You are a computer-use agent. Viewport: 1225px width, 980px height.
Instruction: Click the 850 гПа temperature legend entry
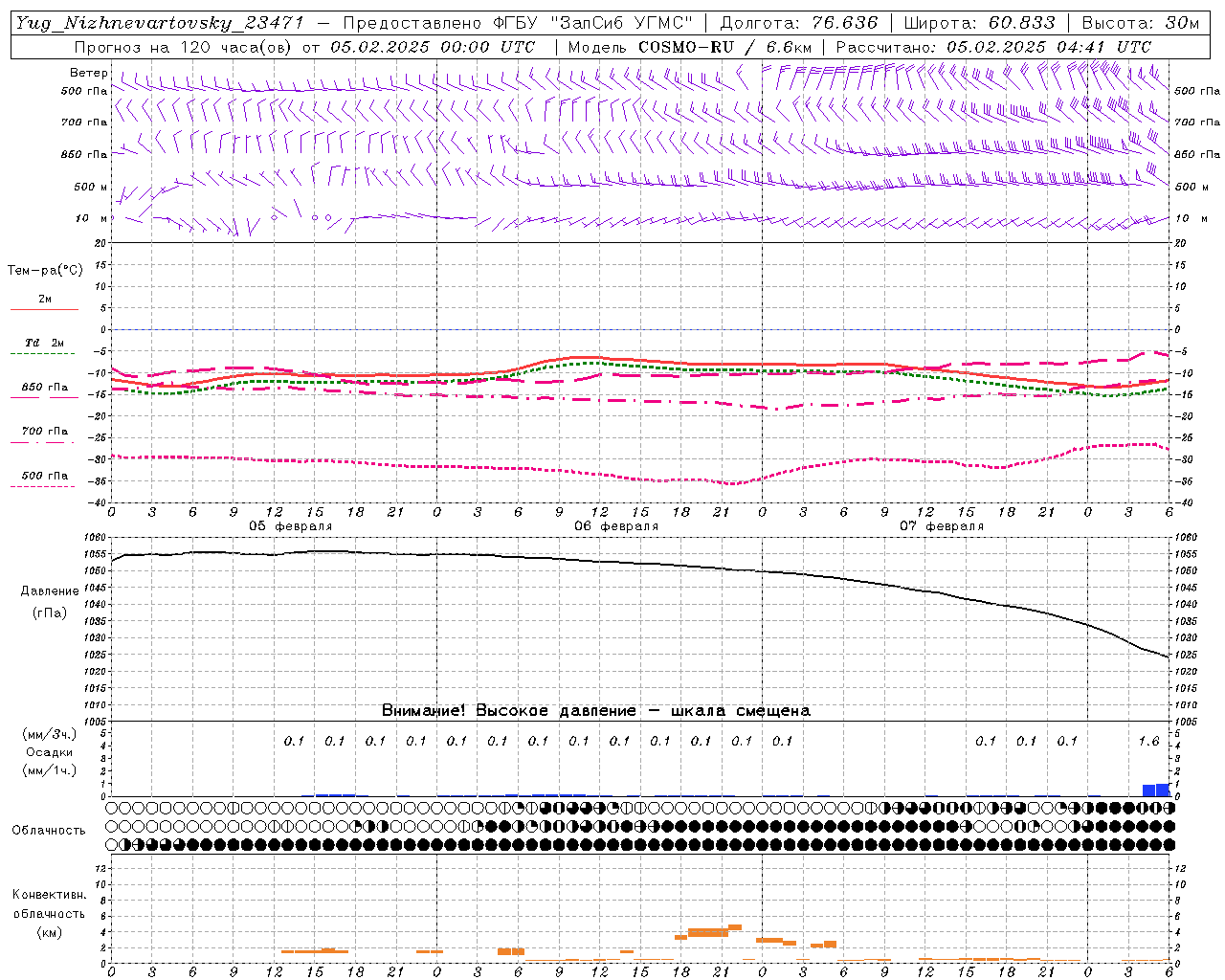pos(45,388)
